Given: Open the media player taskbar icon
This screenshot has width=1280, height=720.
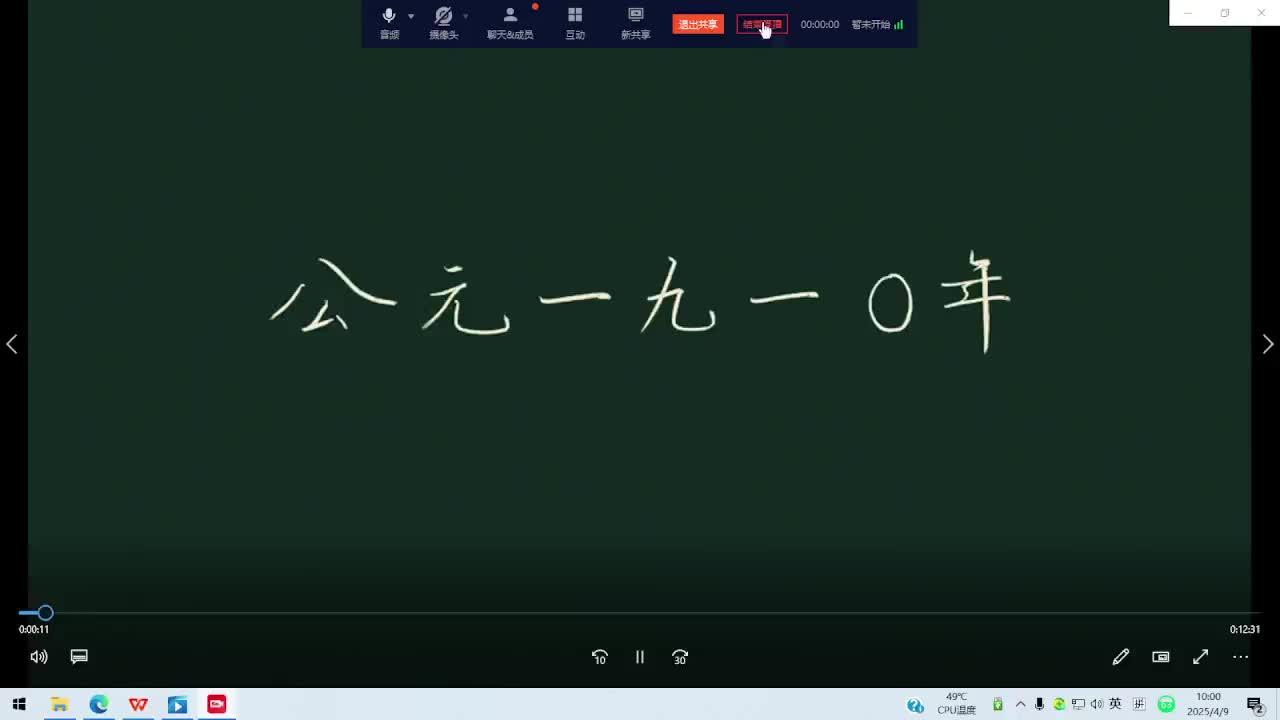Looking at the screenshot, I should pyautogui.click(x=177, y=705).
